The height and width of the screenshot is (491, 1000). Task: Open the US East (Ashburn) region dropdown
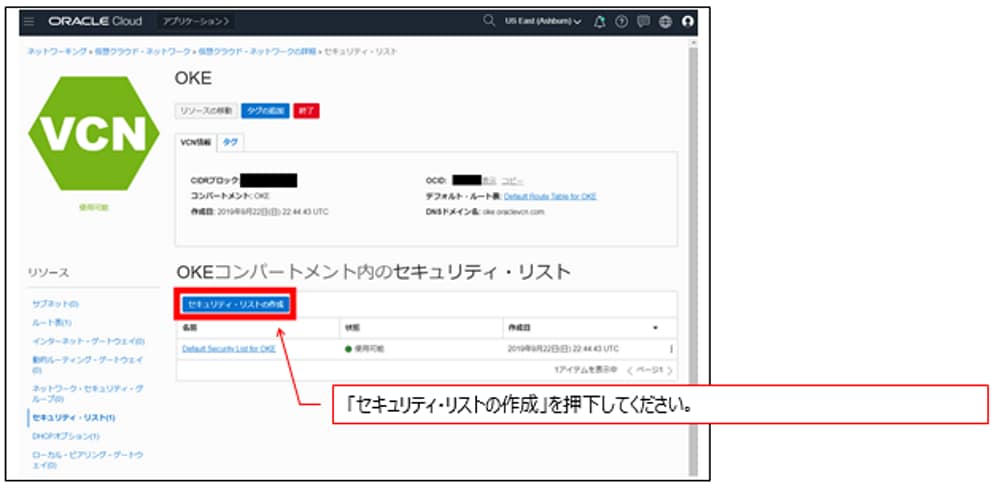[x=543, y=22]
